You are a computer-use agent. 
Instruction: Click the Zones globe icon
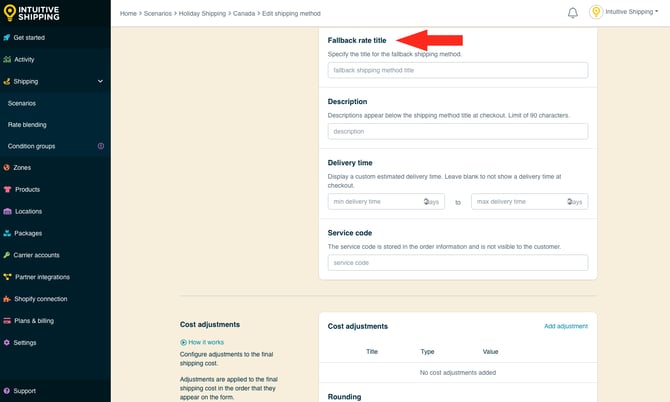click(x=8, y=168)
